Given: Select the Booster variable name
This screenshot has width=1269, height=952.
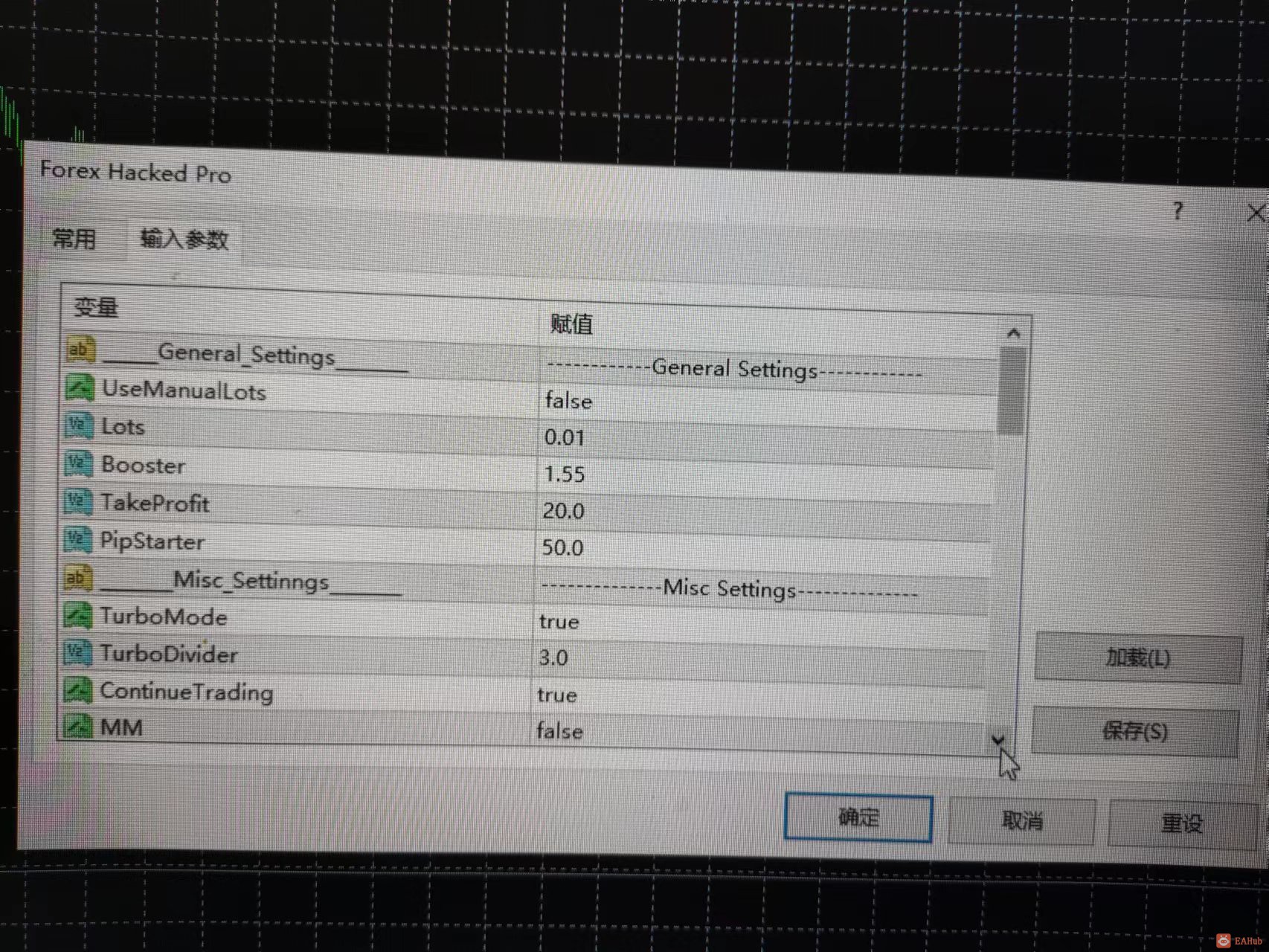Looking at the screenshot, I should [143, 466].
